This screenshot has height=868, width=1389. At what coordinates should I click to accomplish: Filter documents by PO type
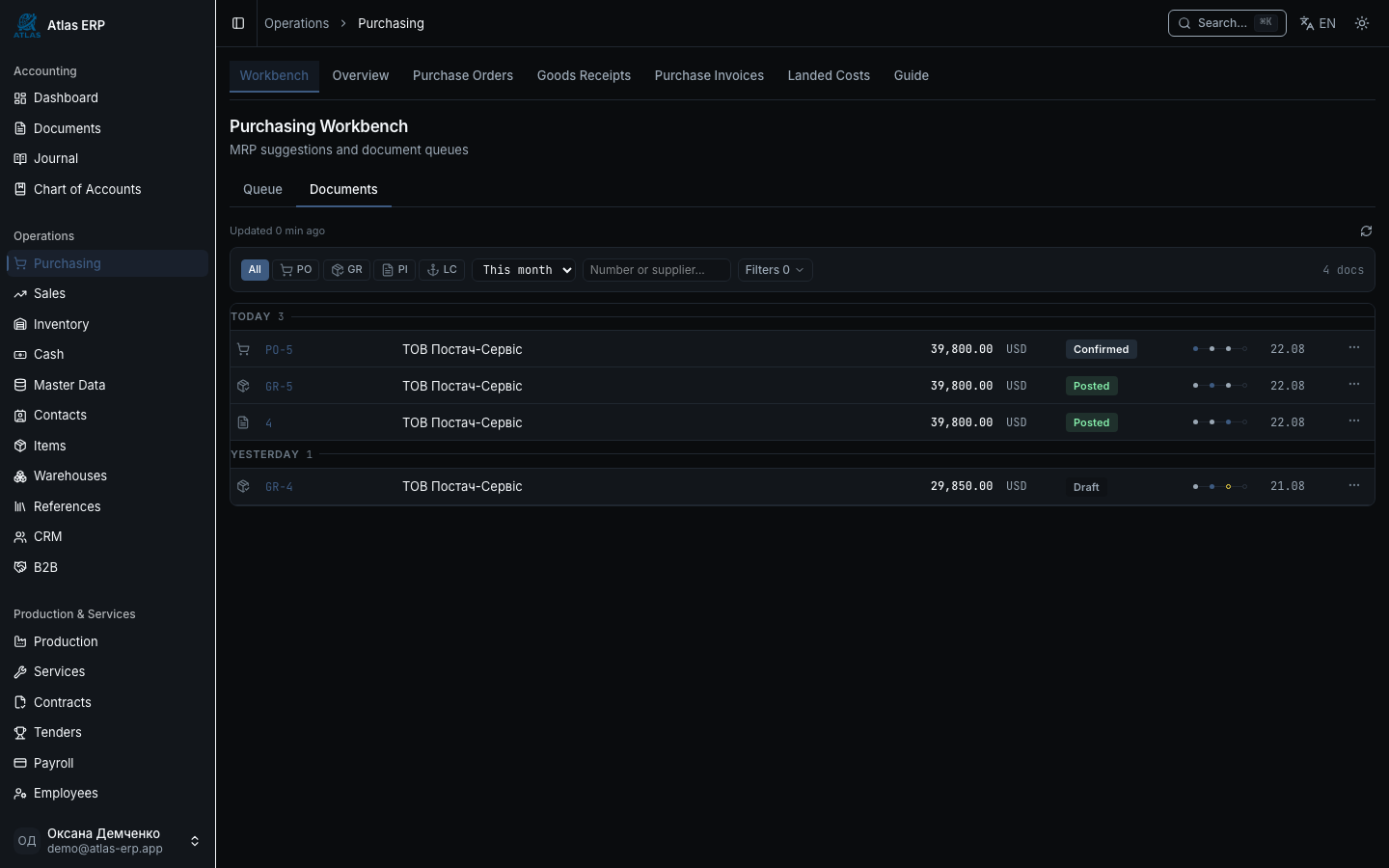tap(296, 270)
